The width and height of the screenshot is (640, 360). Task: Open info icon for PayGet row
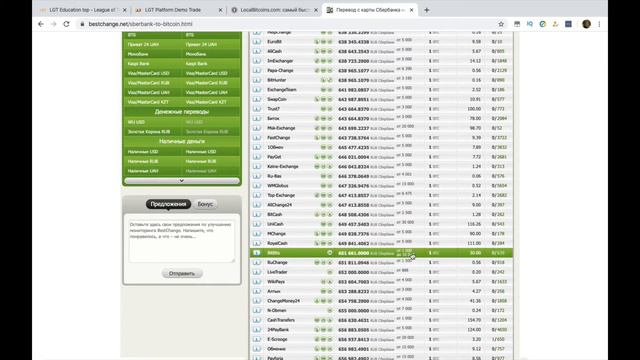tap(257, 157)
